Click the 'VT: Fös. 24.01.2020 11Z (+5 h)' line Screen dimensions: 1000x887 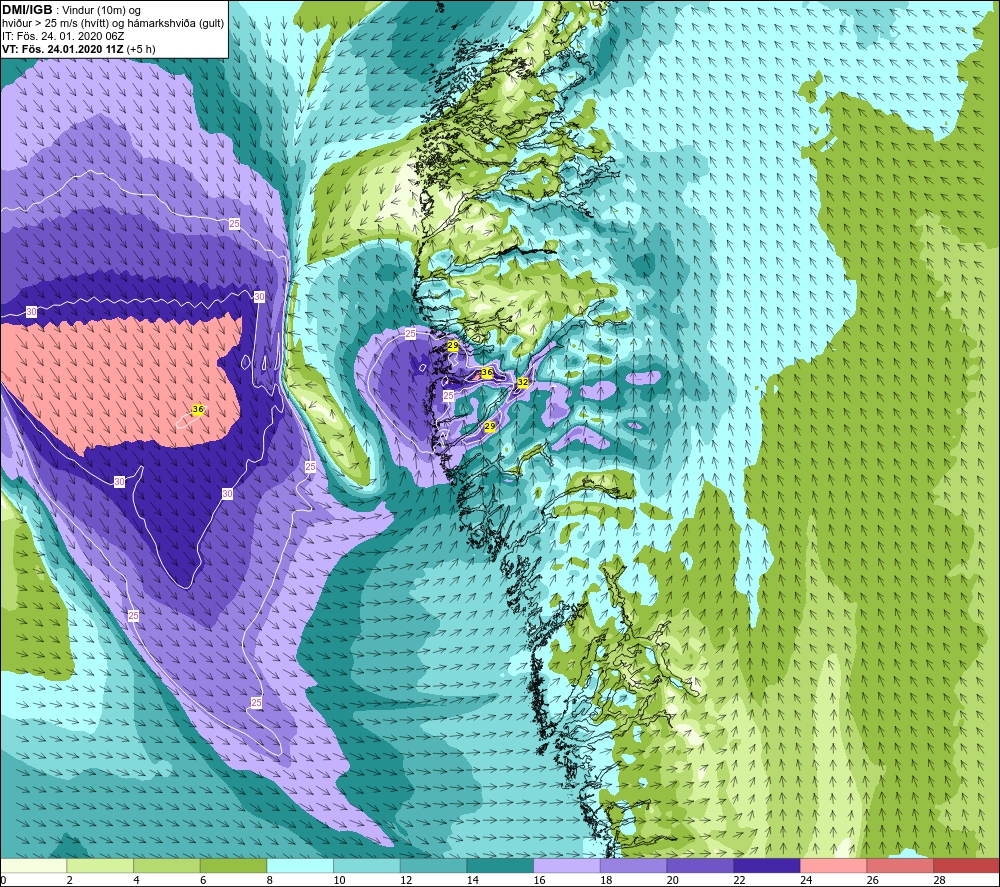coord(78,49)
